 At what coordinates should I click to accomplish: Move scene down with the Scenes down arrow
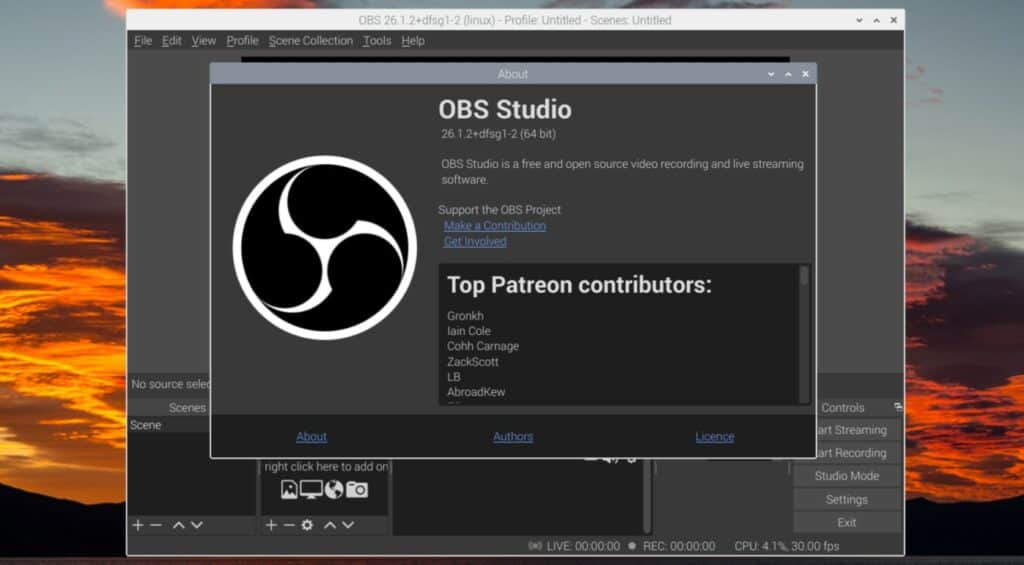pyautogui.click(x=197, y=525)
